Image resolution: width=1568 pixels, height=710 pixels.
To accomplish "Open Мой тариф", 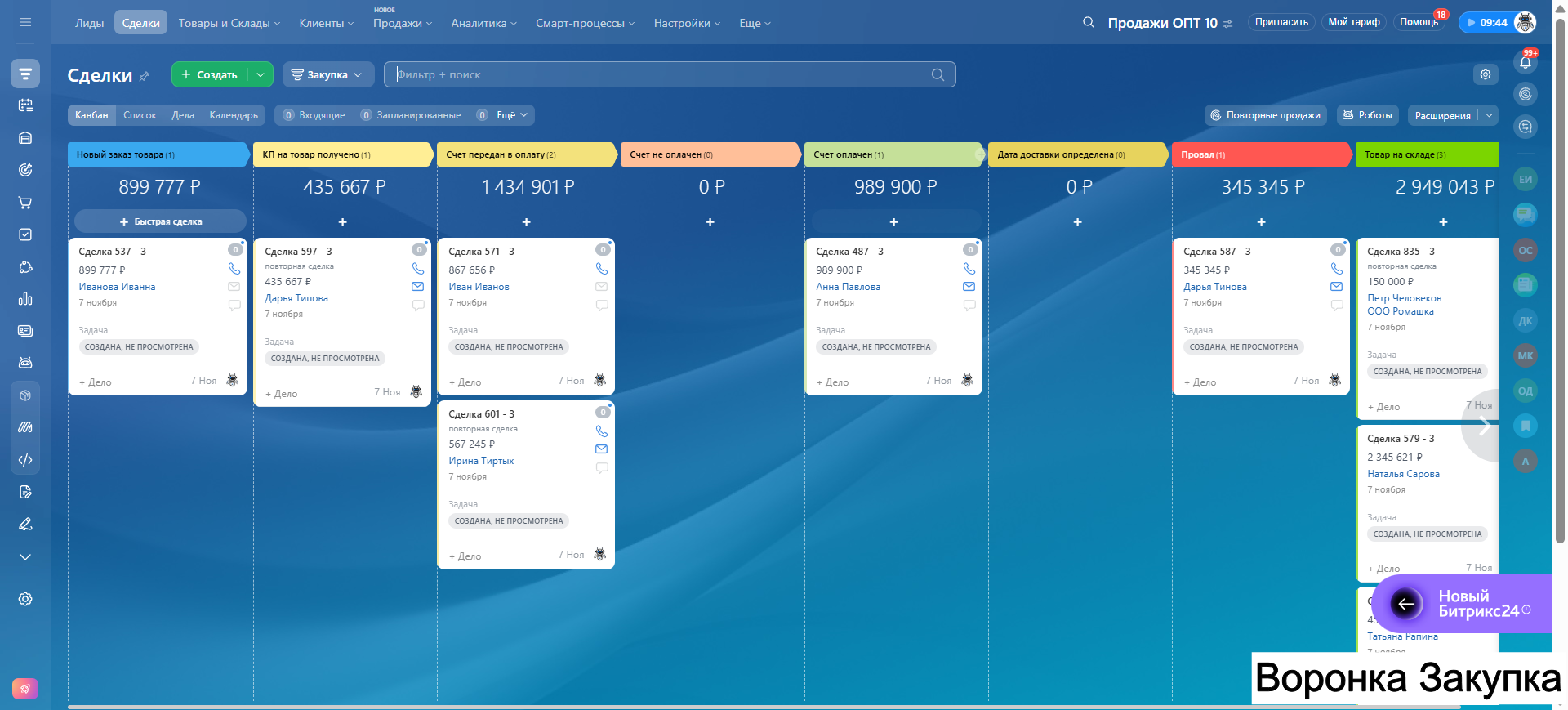I will [x=1354, y=22].
